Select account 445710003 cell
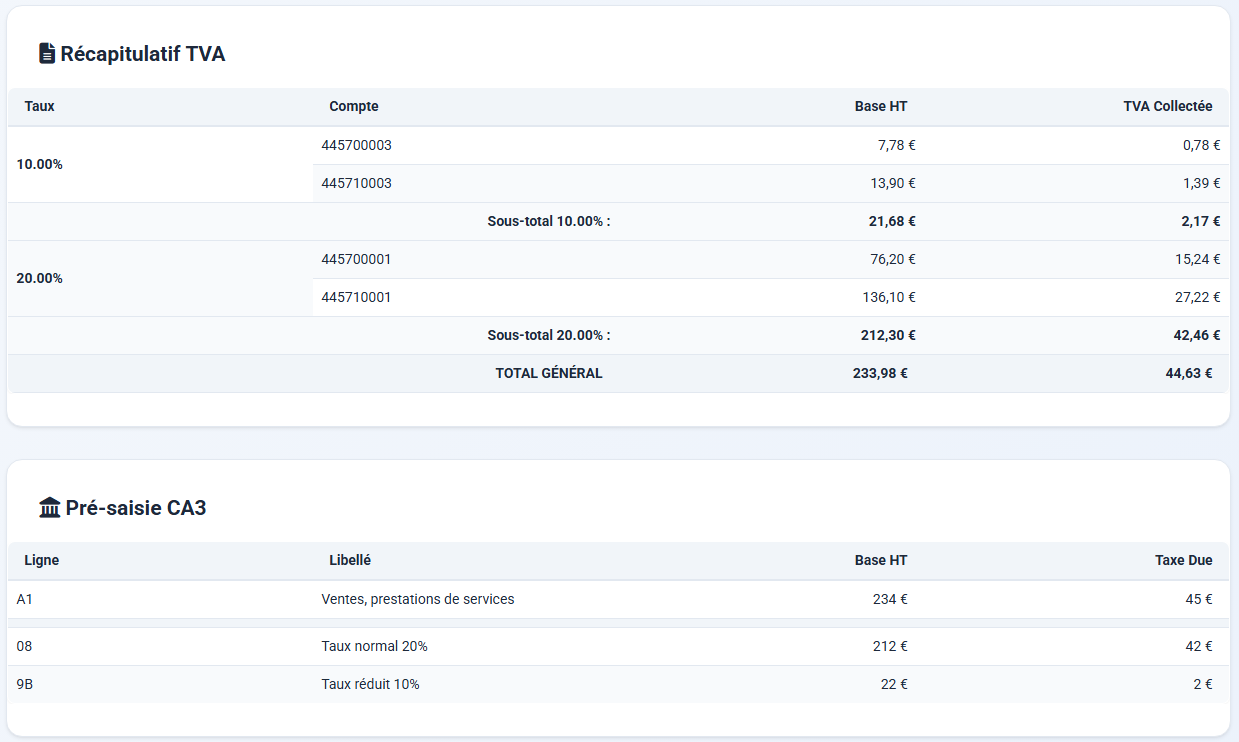Viewport: 1239px width, 742px height. [x=357, y=183]
